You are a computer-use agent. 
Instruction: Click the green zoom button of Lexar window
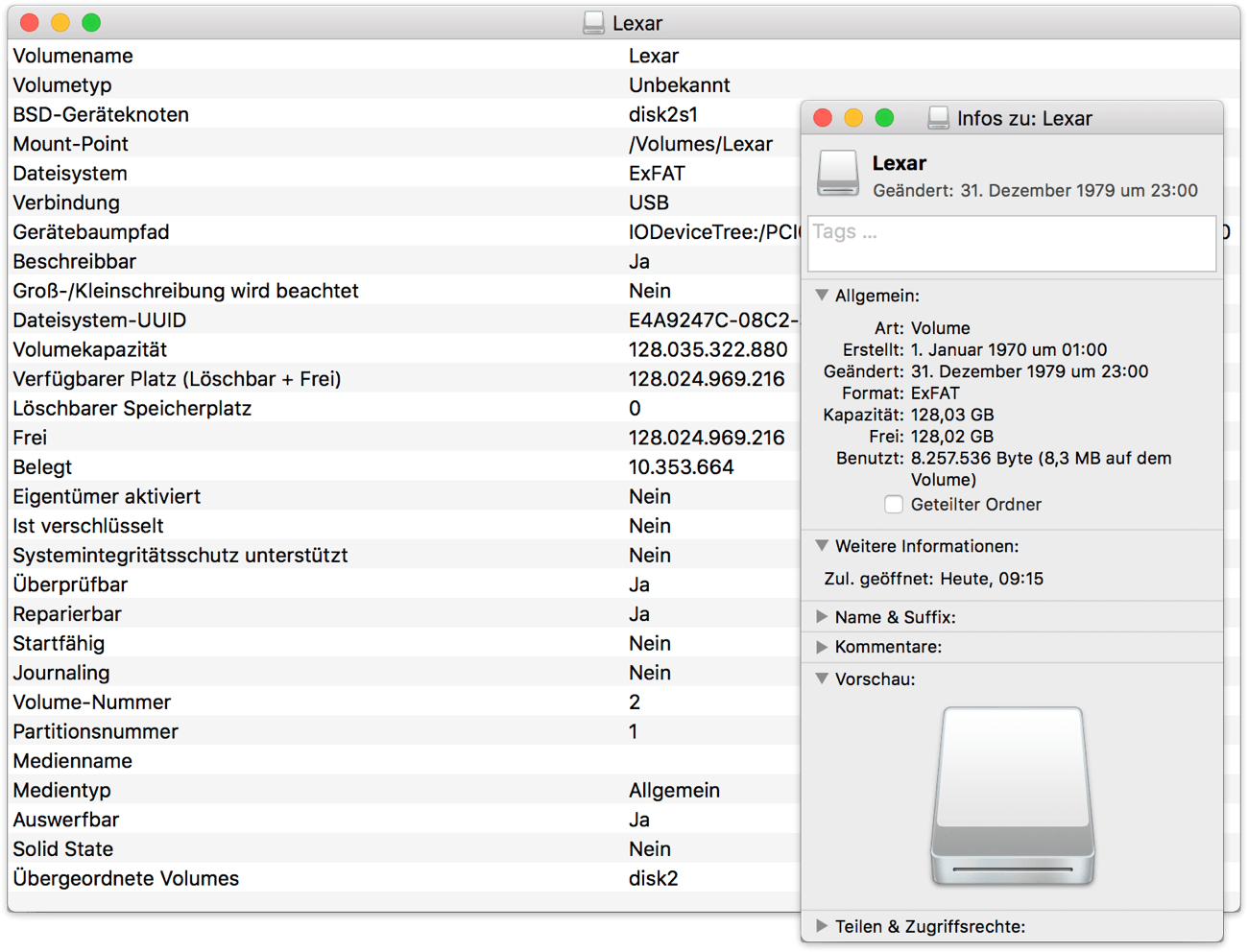click(x=91, y=23)
